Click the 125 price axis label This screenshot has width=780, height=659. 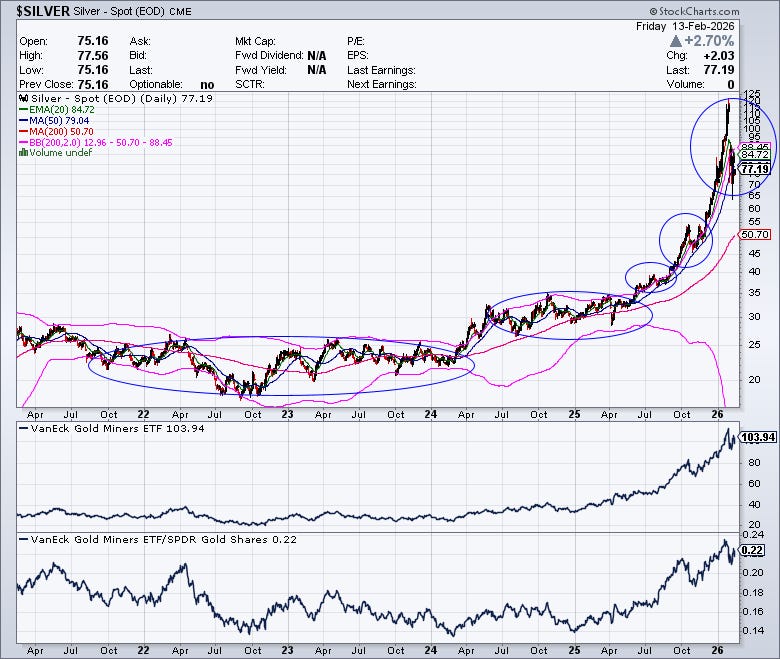click(752, 94)
